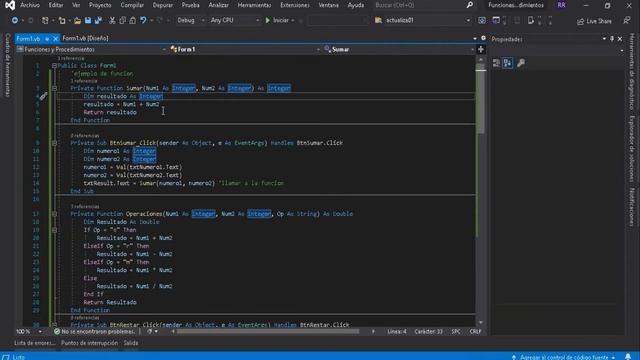640x360 pixels.
Task: Click the Copy icon in toolbar
Action: point(122,20)
